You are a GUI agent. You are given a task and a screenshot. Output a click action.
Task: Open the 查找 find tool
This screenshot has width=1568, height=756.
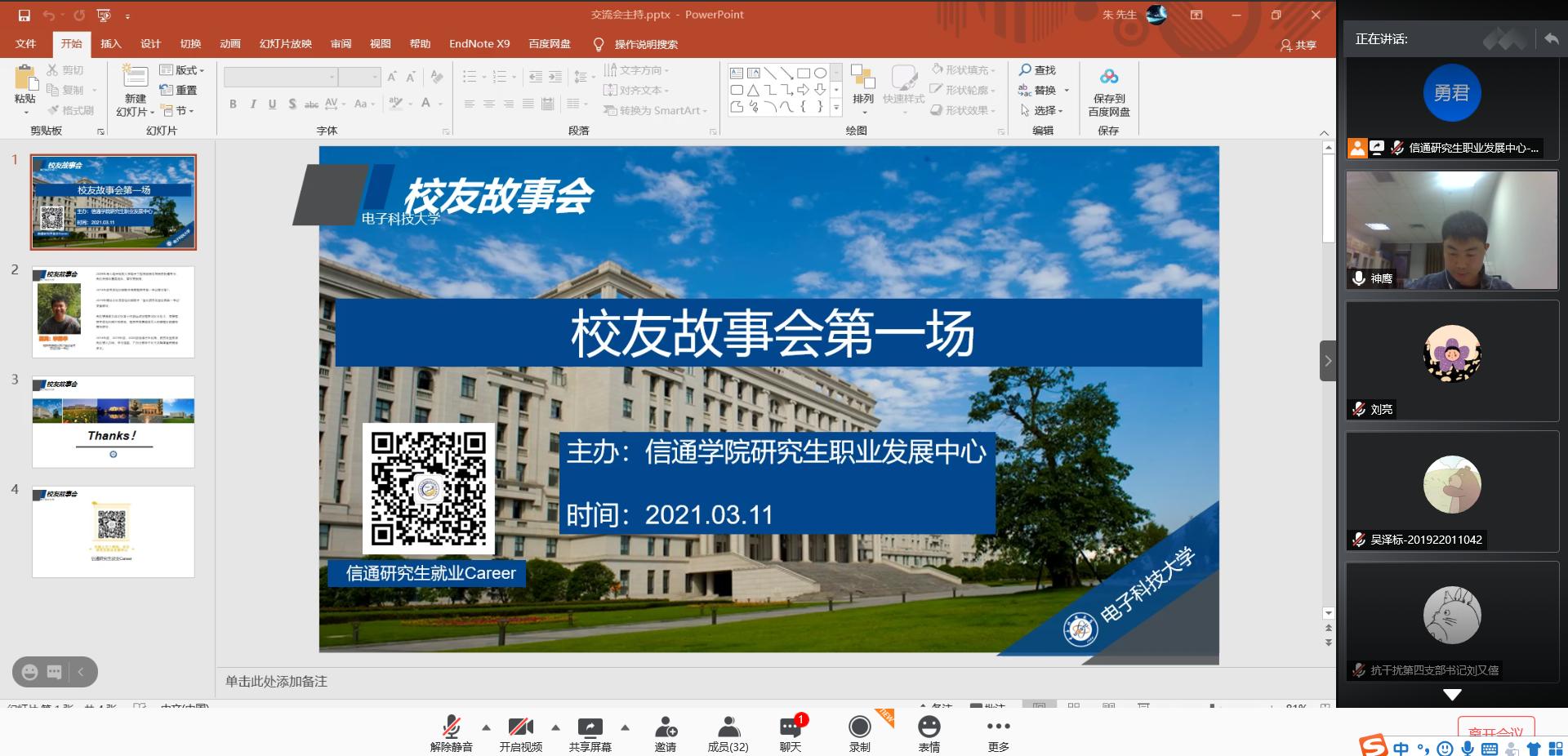tap(1037, 70)
